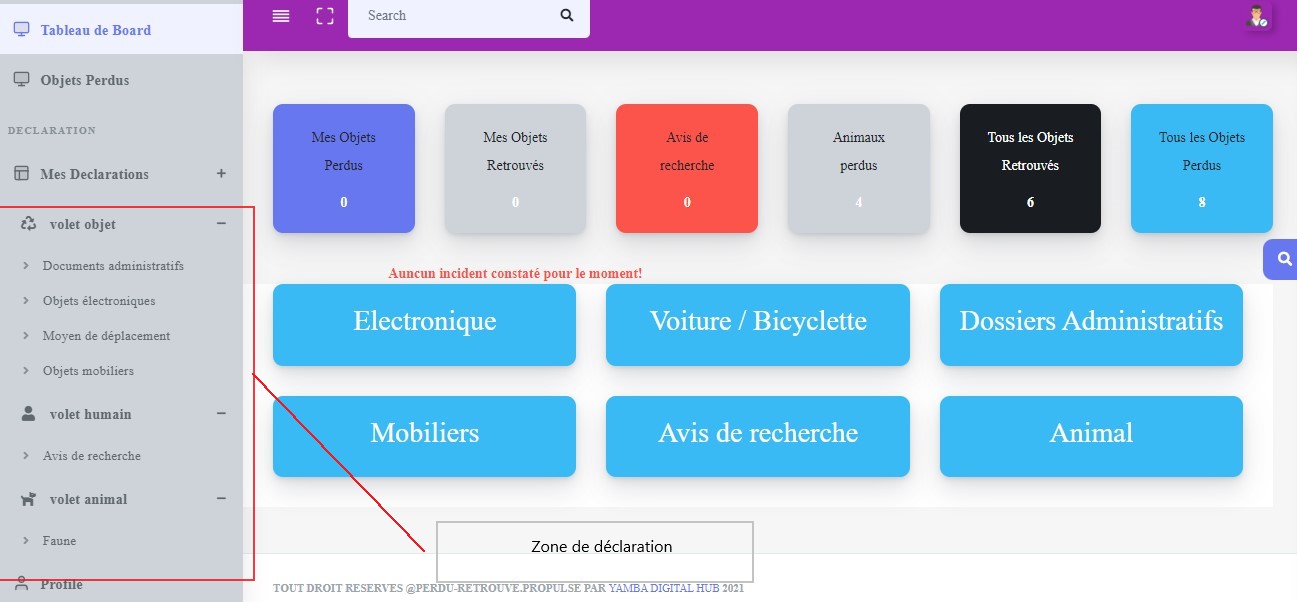Click the recycle icon beside volet objet
The width and height of the screenshot is (1297, 602).
pyautogui.click(x=29, y=224)
